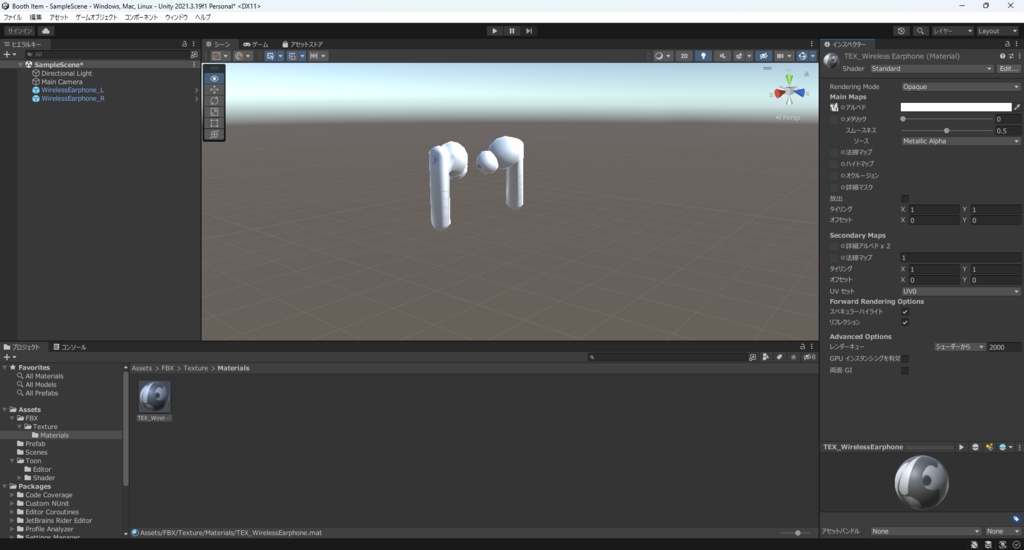Click the project search by label icon

coord(779,357)
